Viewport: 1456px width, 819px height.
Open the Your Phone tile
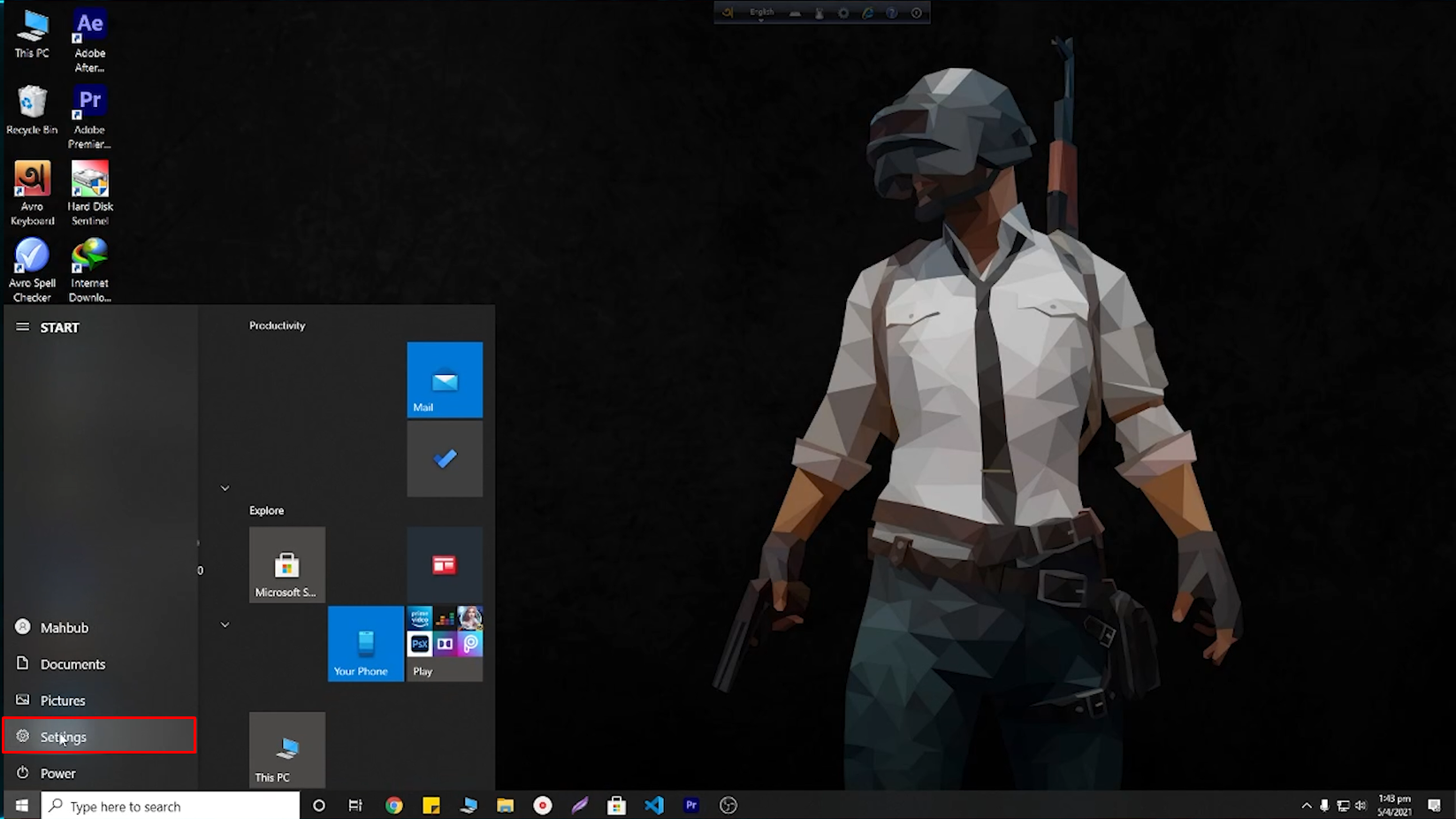click(x=366, y=643)
